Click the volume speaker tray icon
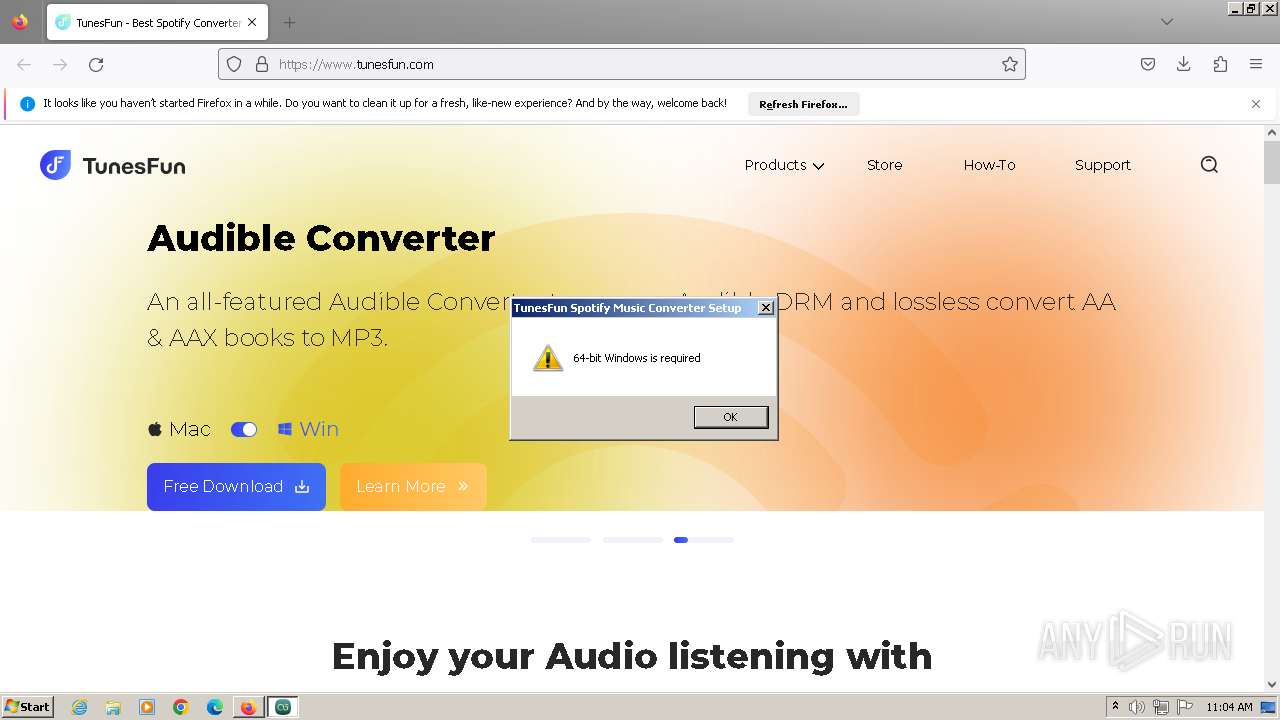This screenshot has height=720, width=1280. click(x=1137, y=707)
